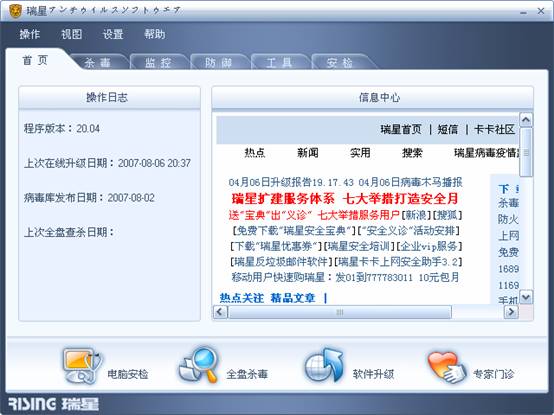Open the 04月06日升级报告19.17.43 link
This screenshot has height=415, width=554.
[x=291, y=182]
